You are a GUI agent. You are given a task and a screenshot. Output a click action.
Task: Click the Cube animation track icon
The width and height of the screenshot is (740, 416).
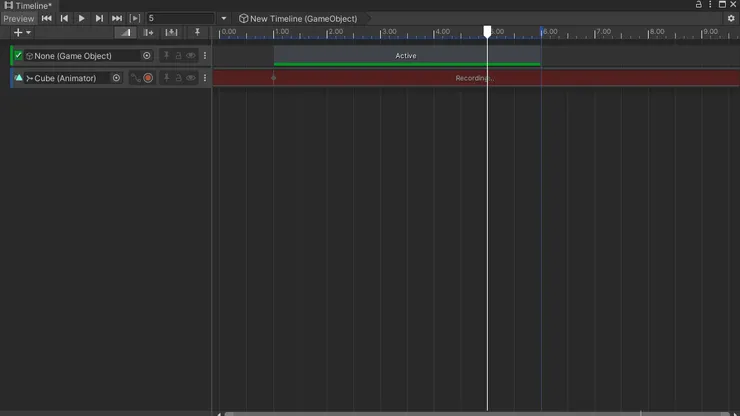18,78
